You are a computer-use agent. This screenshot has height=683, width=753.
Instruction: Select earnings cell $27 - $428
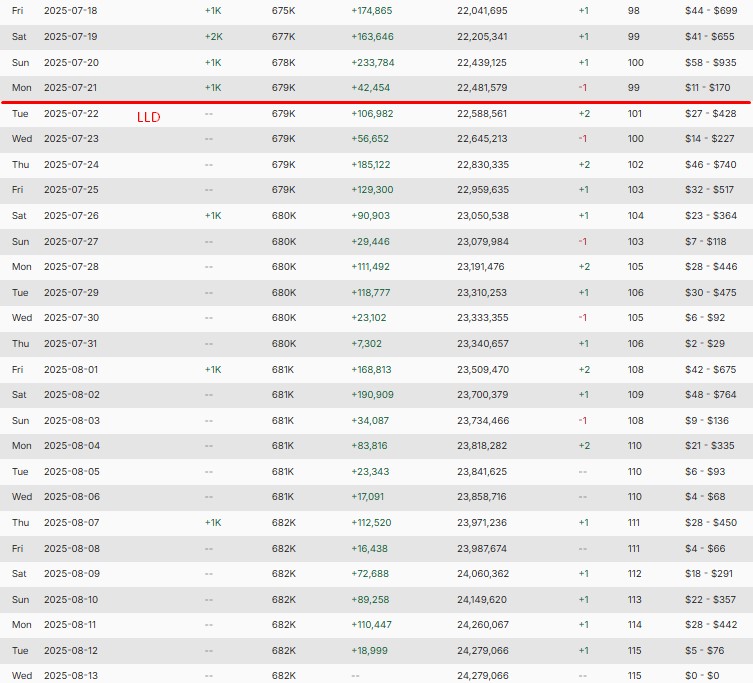click(x=710, y=113)
